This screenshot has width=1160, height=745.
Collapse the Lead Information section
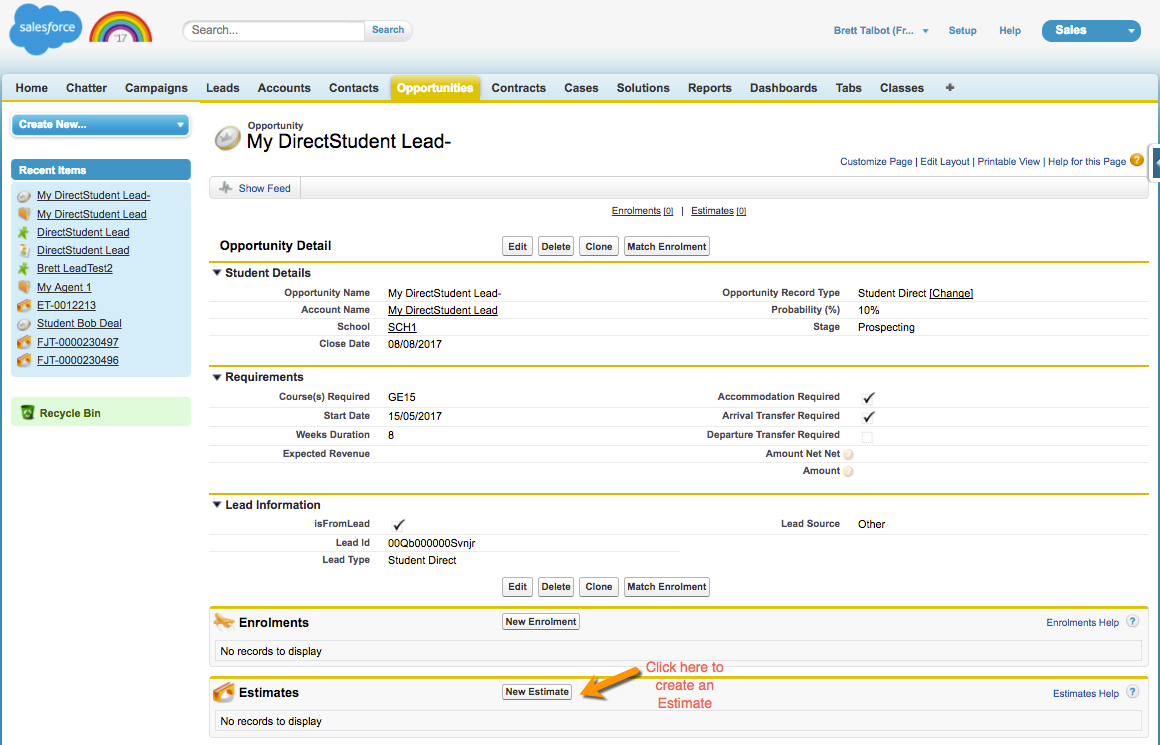pyautogui.click(x=217, y=505)
